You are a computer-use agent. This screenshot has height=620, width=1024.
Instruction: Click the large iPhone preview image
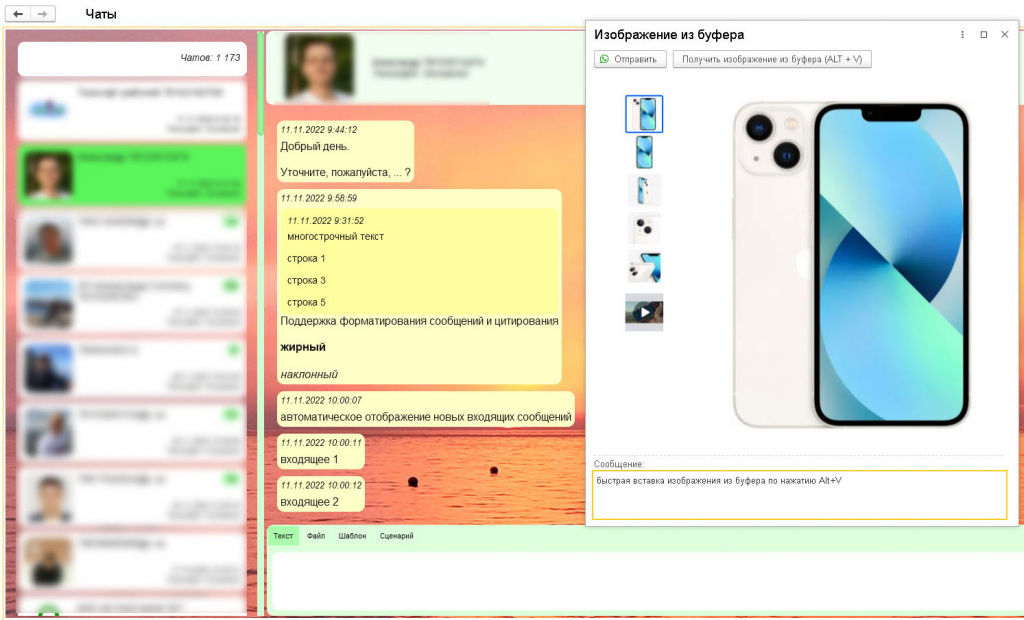(x=850, y=265)
